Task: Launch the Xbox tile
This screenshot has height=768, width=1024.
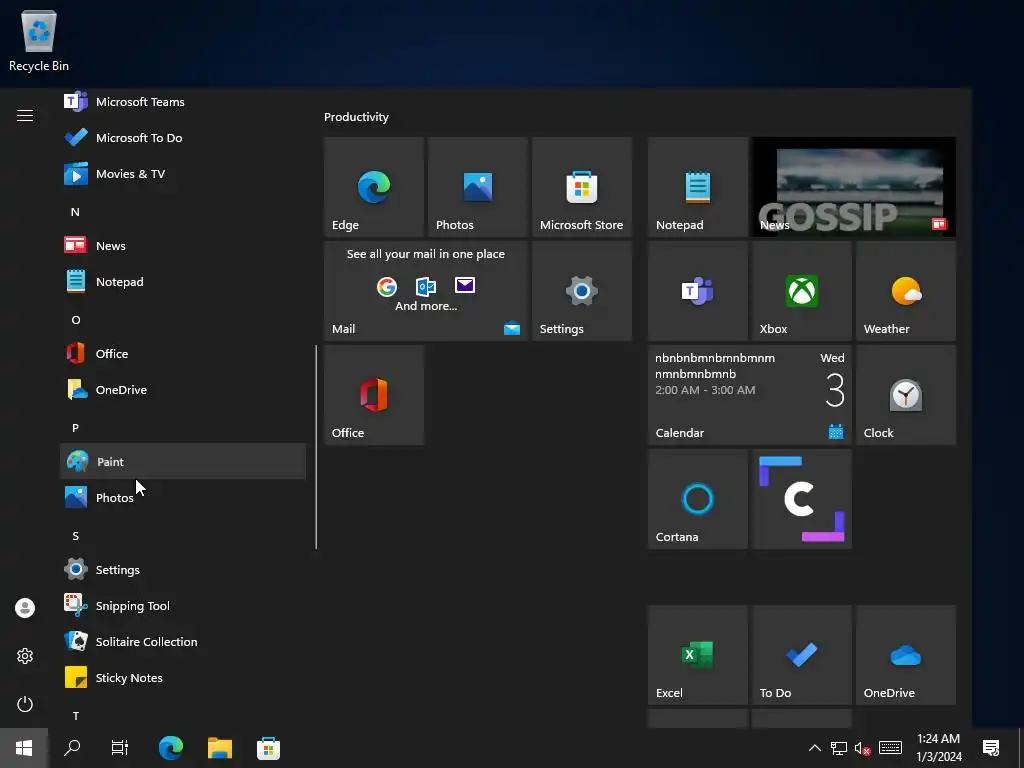Action: pyautogui.click(x=802, y=291)
